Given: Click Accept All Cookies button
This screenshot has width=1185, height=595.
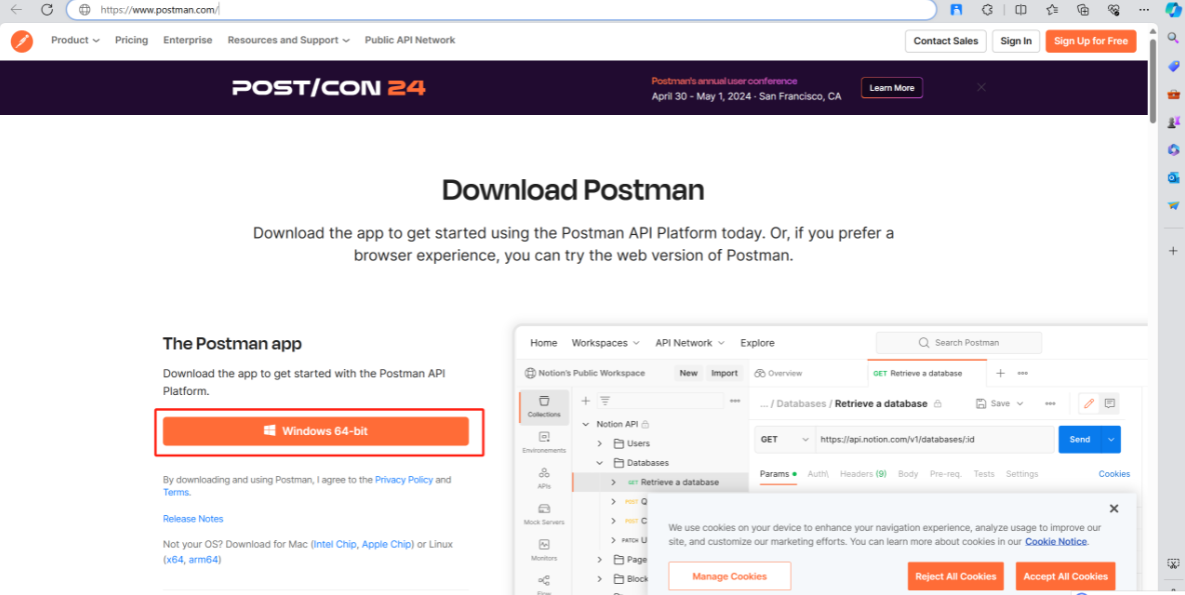Looking at the screenshot, I should [x=1066, y=576].
